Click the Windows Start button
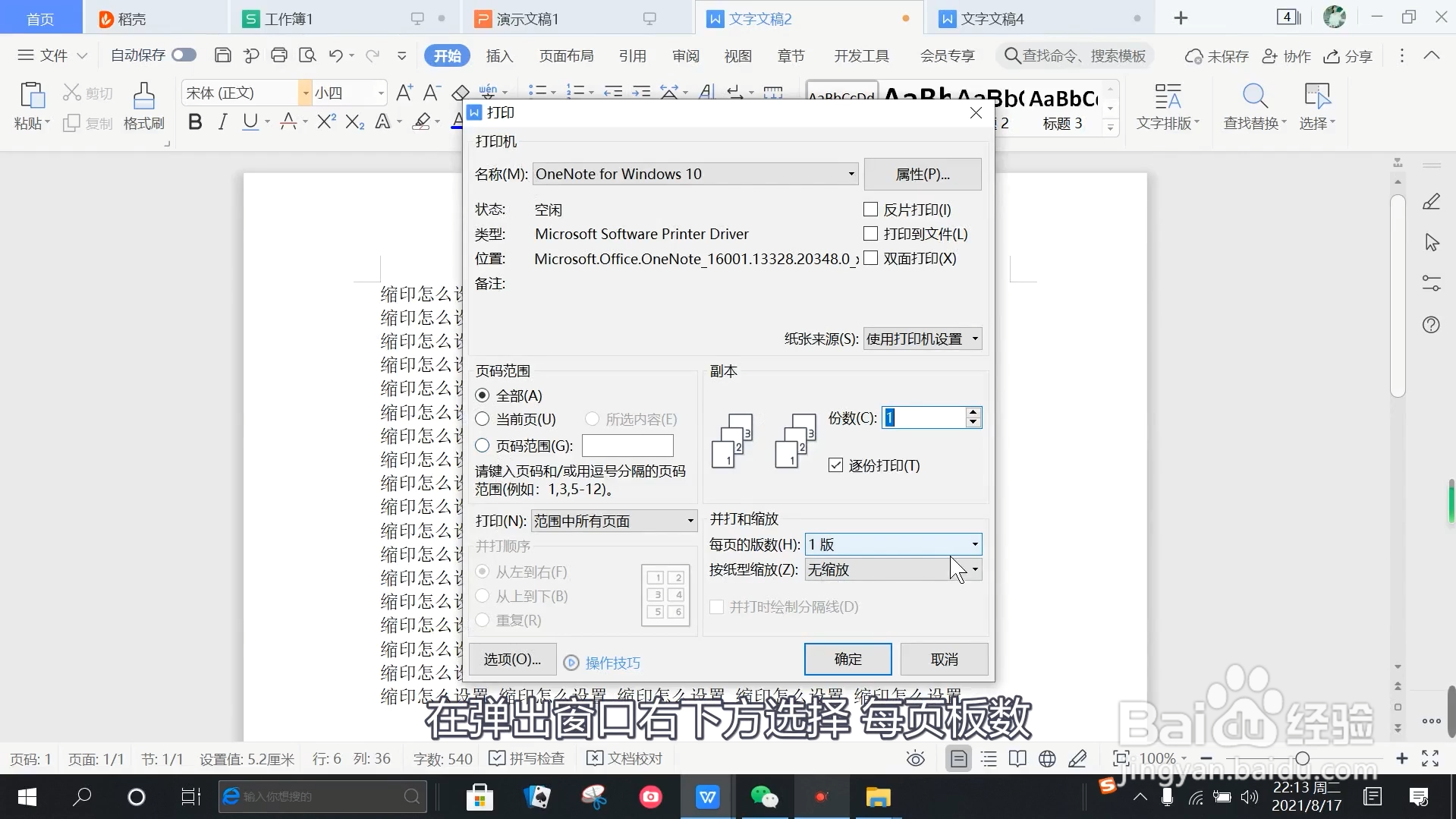This screenshot has width=1456, height=819. (27, 797)
